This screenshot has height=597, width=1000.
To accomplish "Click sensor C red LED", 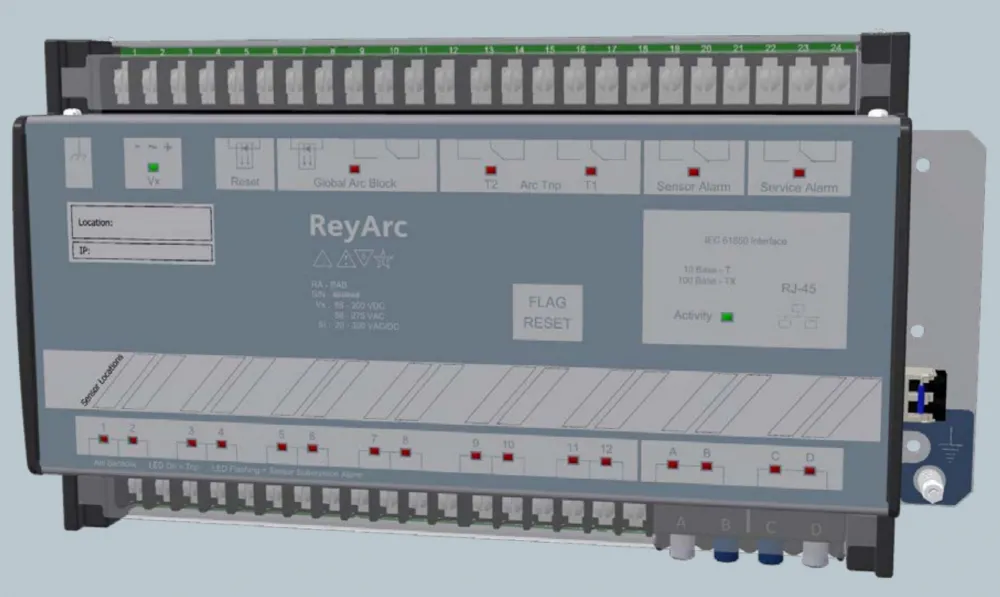I will click(775, 469).
